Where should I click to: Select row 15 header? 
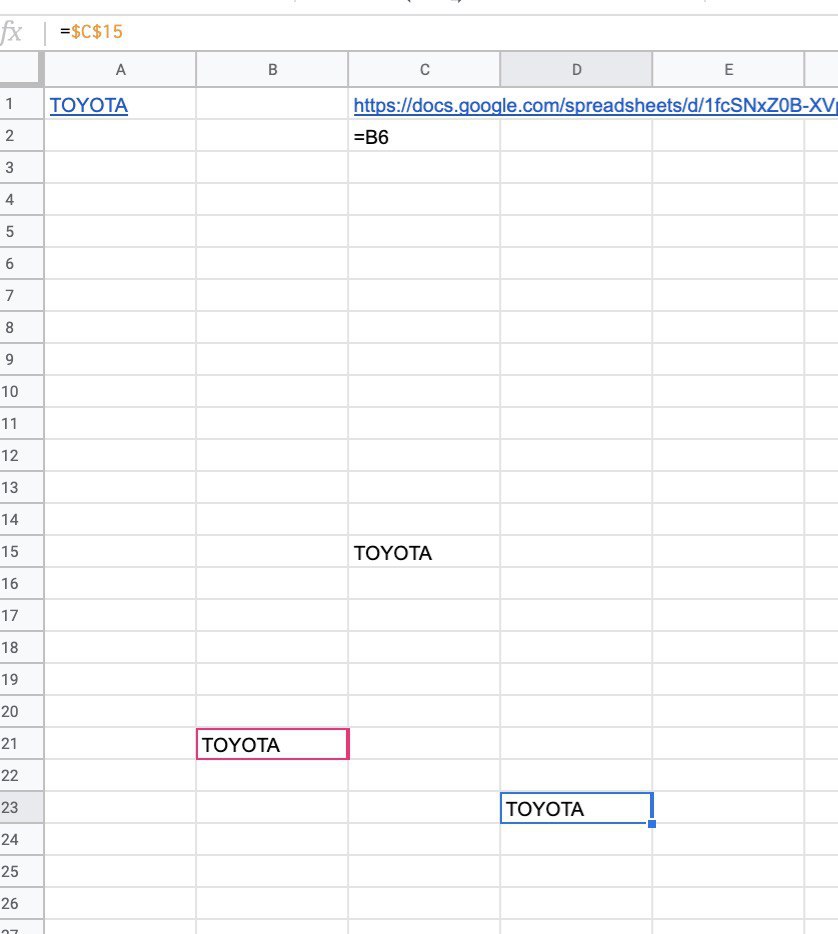21,551
